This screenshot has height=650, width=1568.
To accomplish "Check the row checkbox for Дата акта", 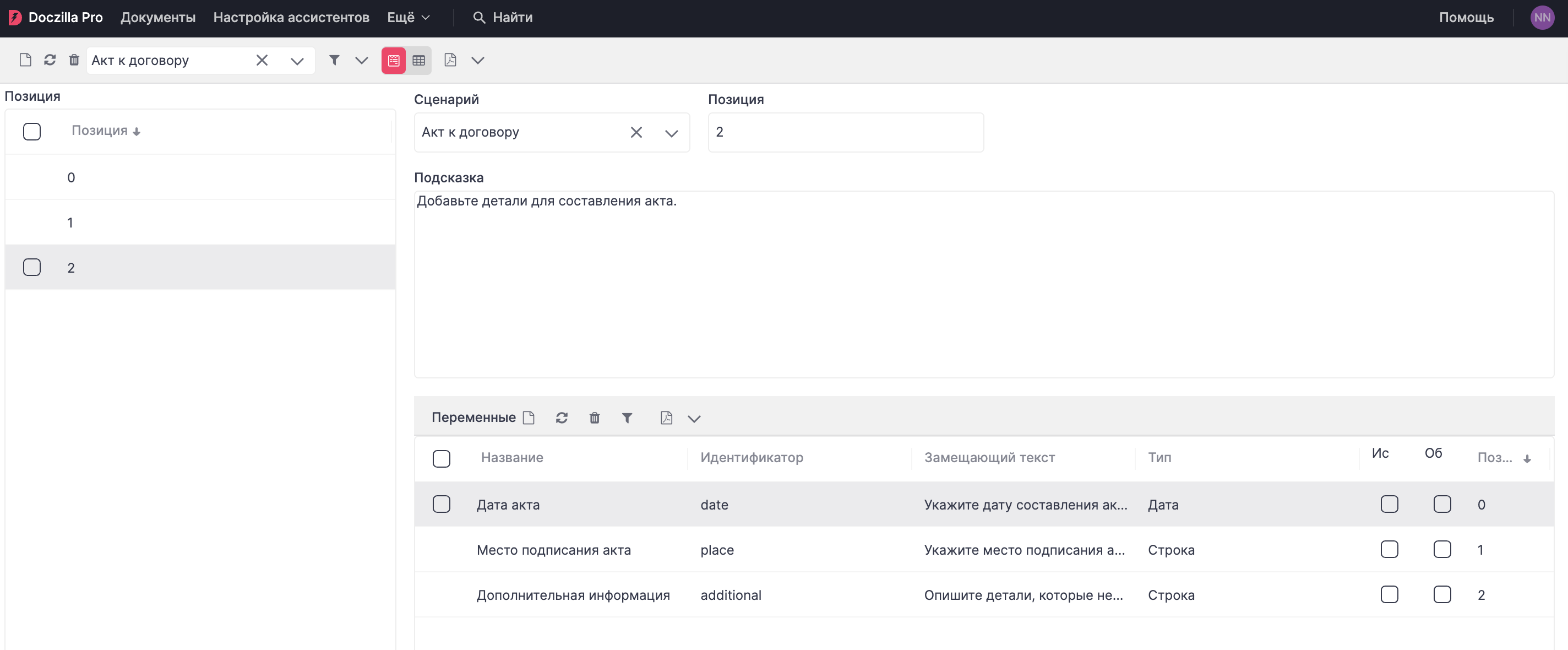I will click(442, 504).
